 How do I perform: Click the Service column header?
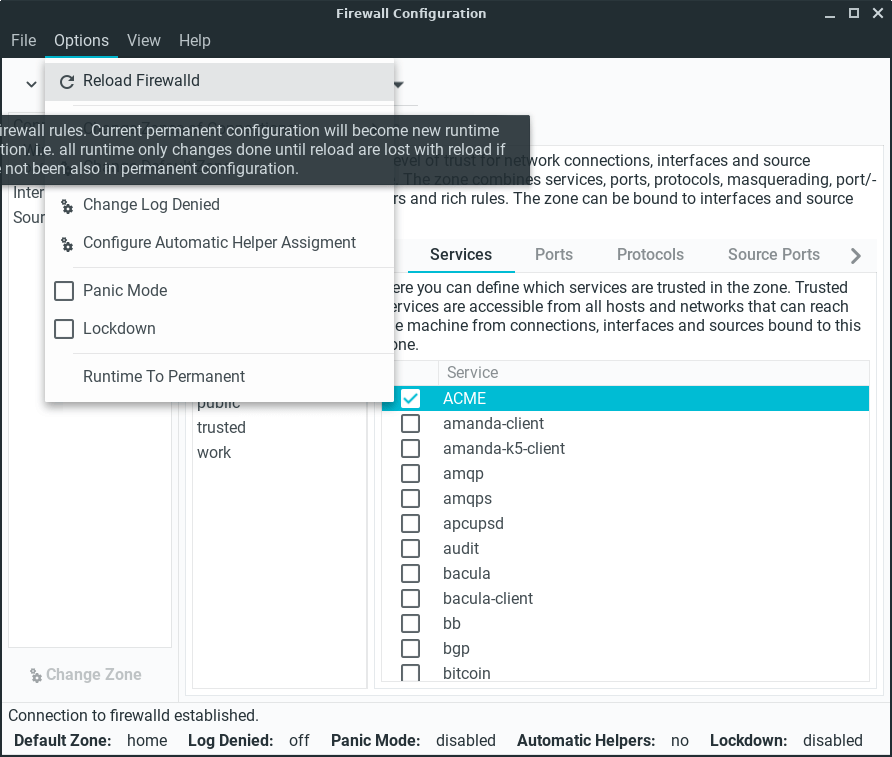472,373
